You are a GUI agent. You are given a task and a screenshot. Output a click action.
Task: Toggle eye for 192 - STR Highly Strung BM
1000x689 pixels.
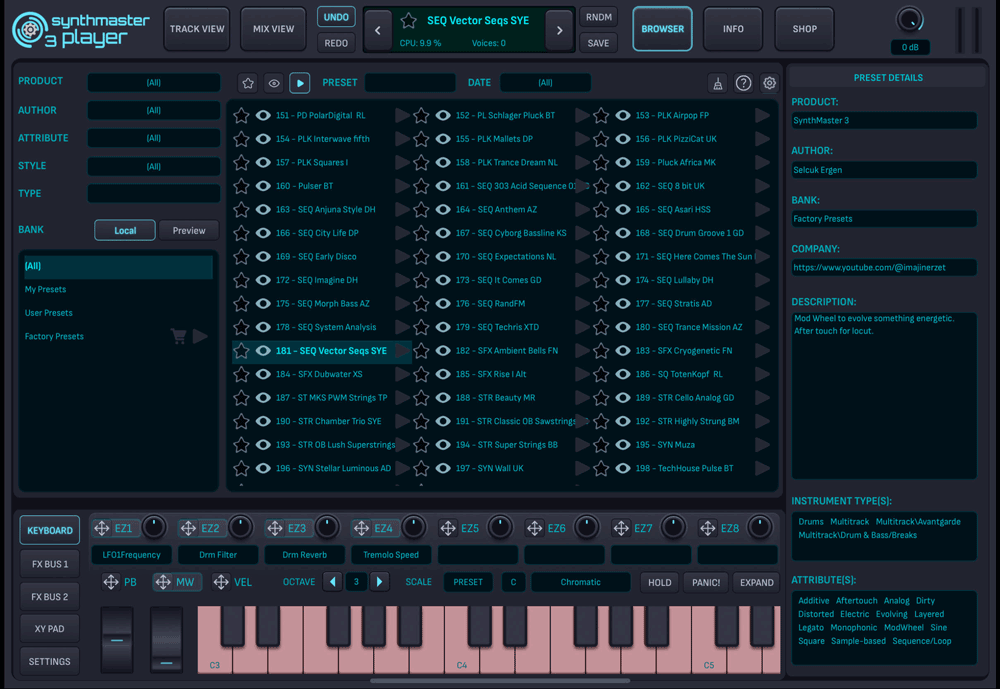point(623,421)
